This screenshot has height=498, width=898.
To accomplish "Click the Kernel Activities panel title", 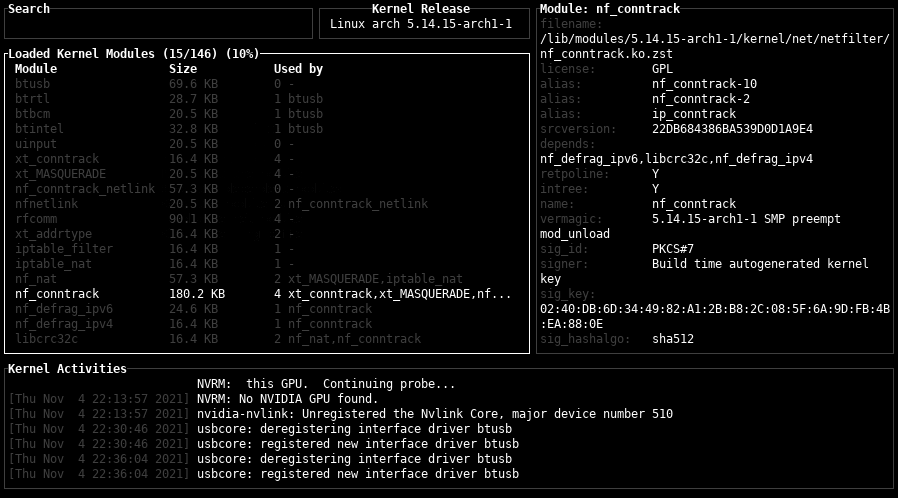I will tap(67, 369).
